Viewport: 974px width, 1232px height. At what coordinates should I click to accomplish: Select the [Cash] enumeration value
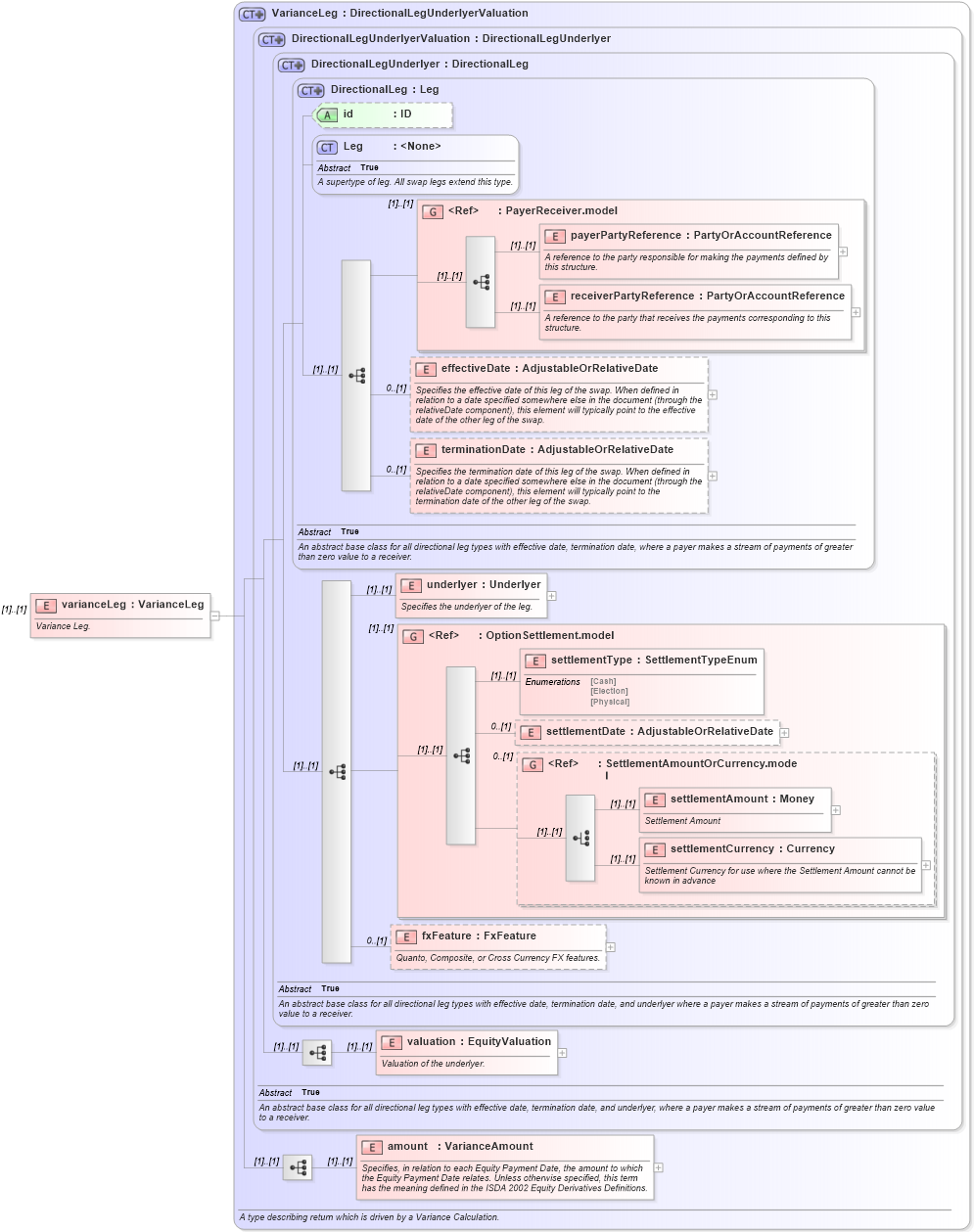pyautogui.click(x=602, y=680)
